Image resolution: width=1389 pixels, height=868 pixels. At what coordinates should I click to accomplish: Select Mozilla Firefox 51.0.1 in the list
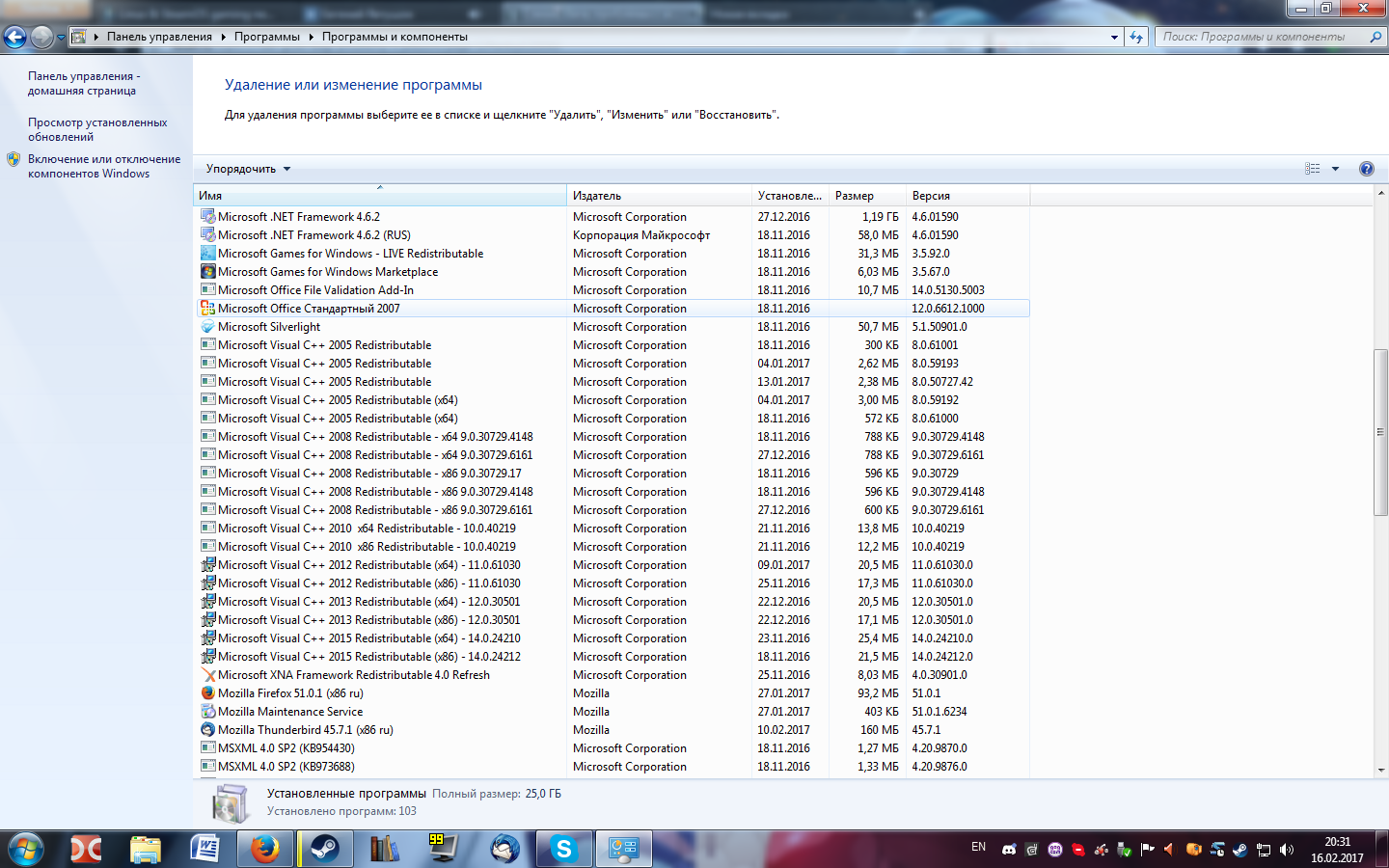click(x=613, y=693)
